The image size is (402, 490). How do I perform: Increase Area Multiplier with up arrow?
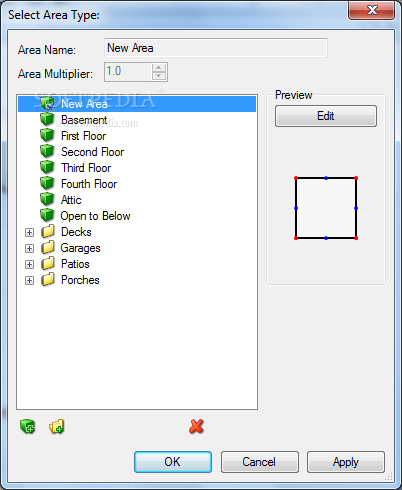pos(159,68)
